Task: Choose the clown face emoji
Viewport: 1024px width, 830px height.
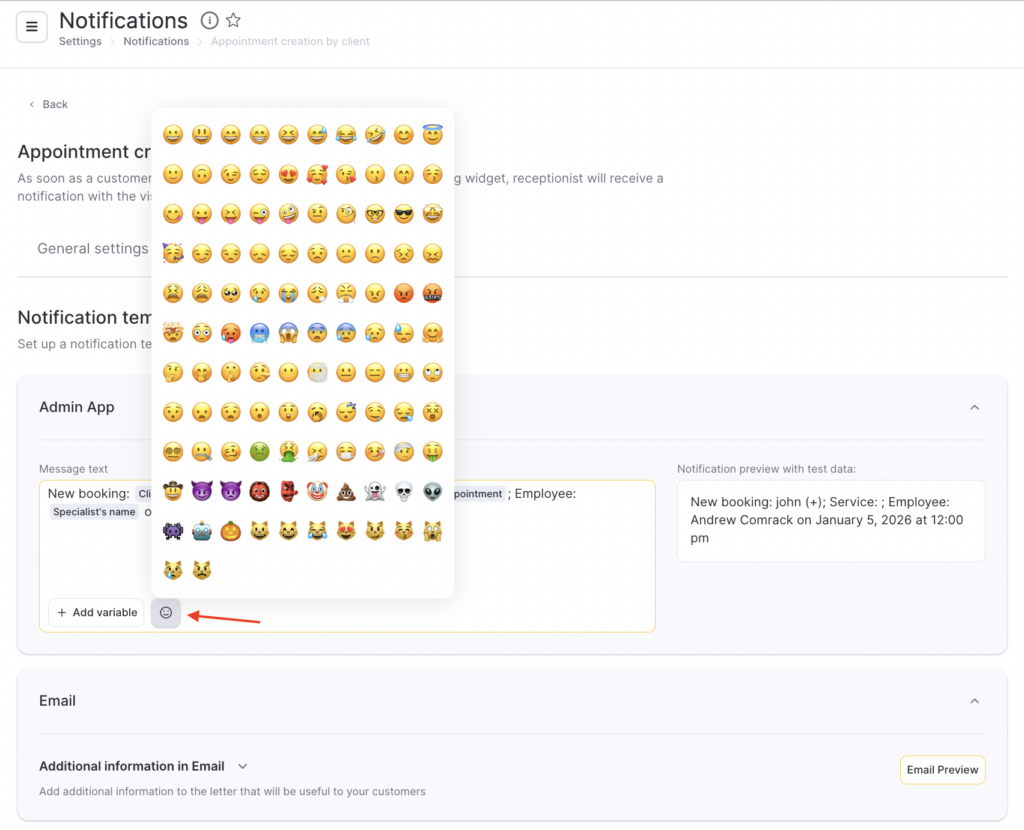Action: (x=317, y=491)
